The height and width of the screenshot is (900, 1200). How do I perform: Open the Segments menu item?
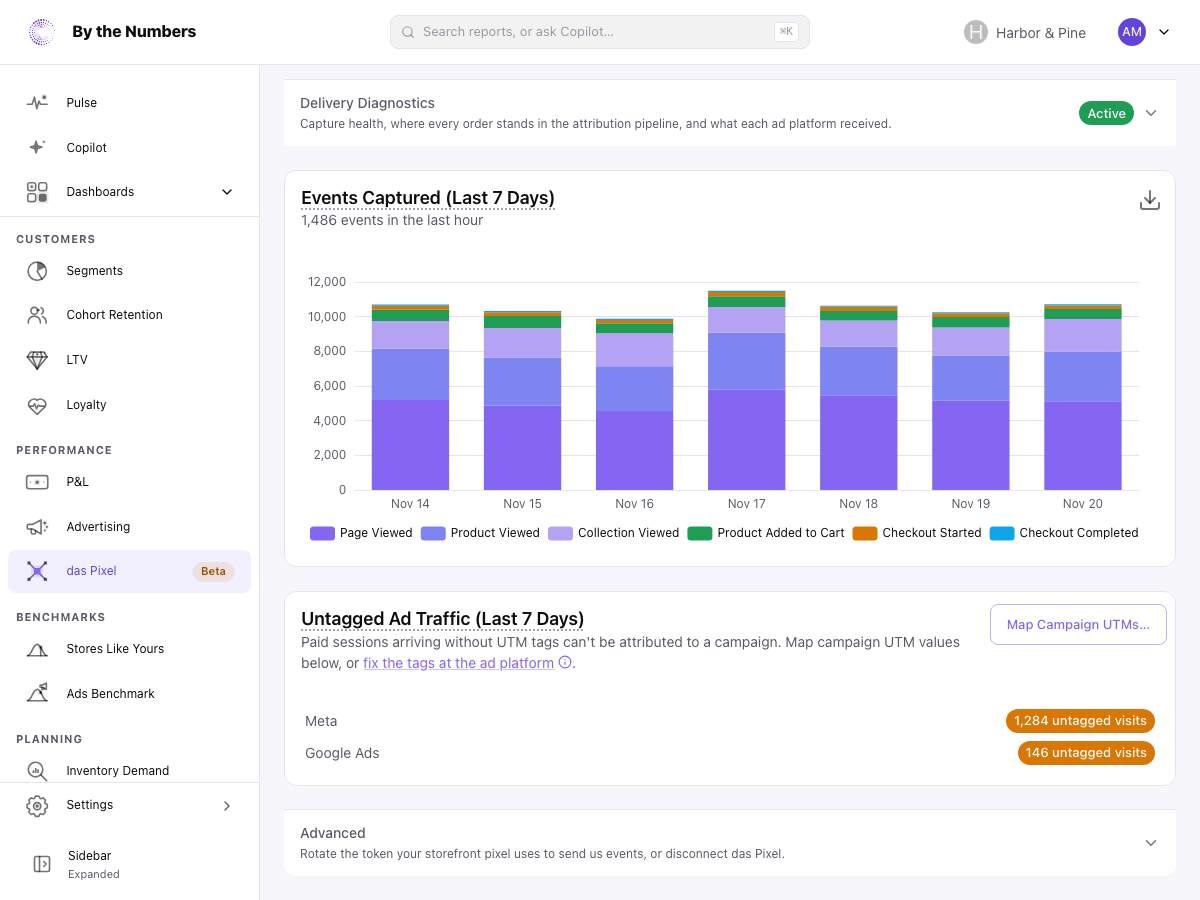point(130,271)
